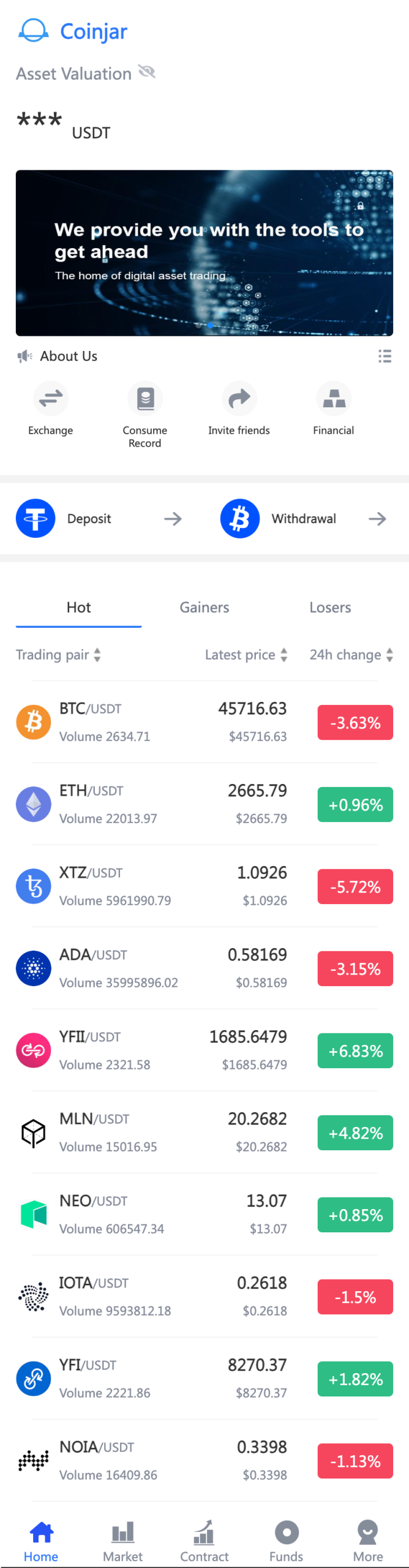Sort by Latest price
This screenshot has height=1568, width=409.
pos(246,655)
